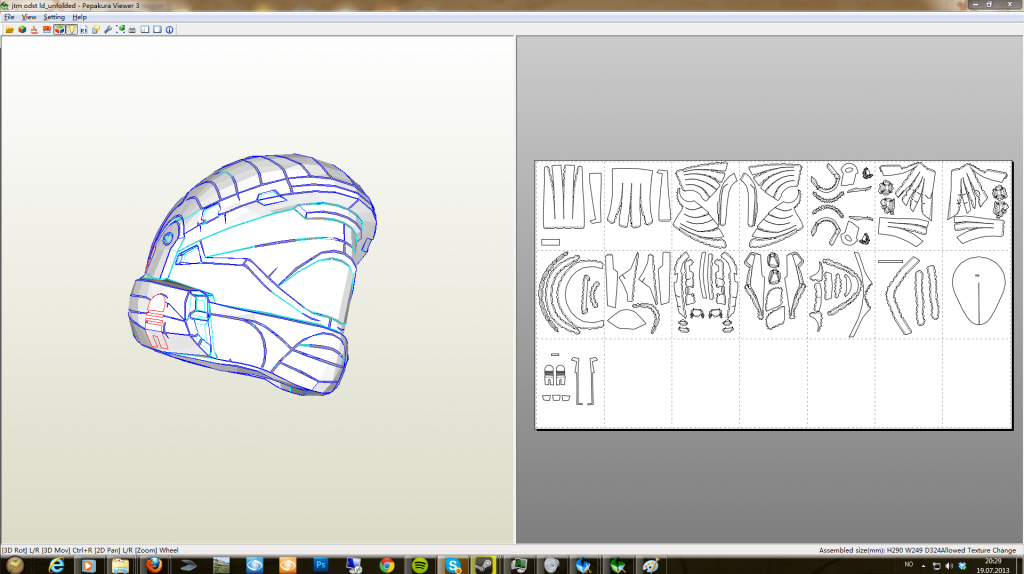Click the volume speaker tray icon
The width and height of the screenshot is (1024, 574).
(x=949, y=566)
